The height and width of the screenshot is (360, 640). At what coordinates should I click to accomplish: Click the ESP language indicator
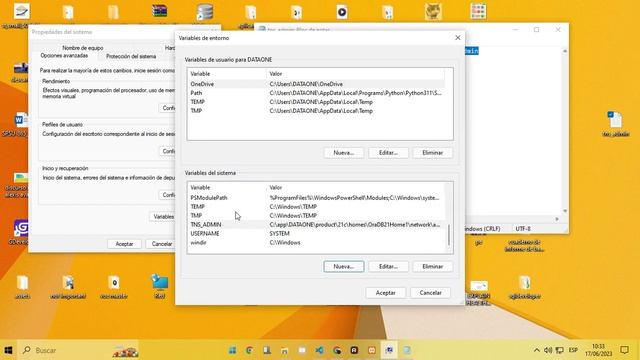[573, 350]
